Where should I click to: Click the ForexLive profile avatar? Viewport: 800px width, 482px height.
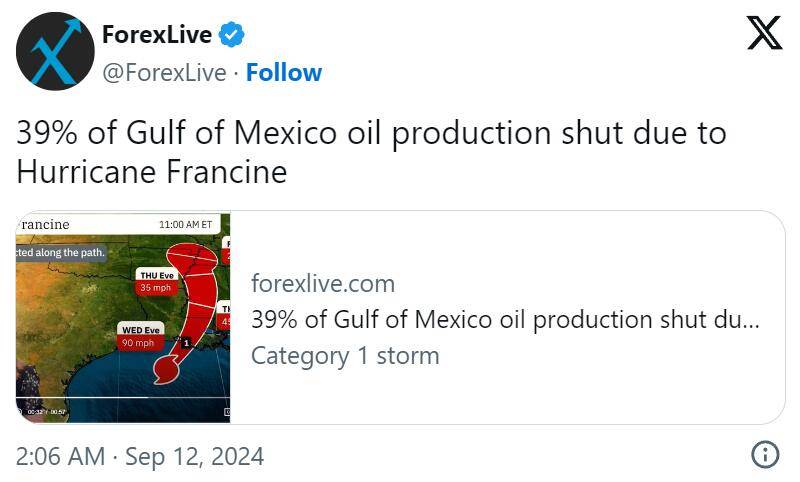pyautogui.click(x=55, y=52)
